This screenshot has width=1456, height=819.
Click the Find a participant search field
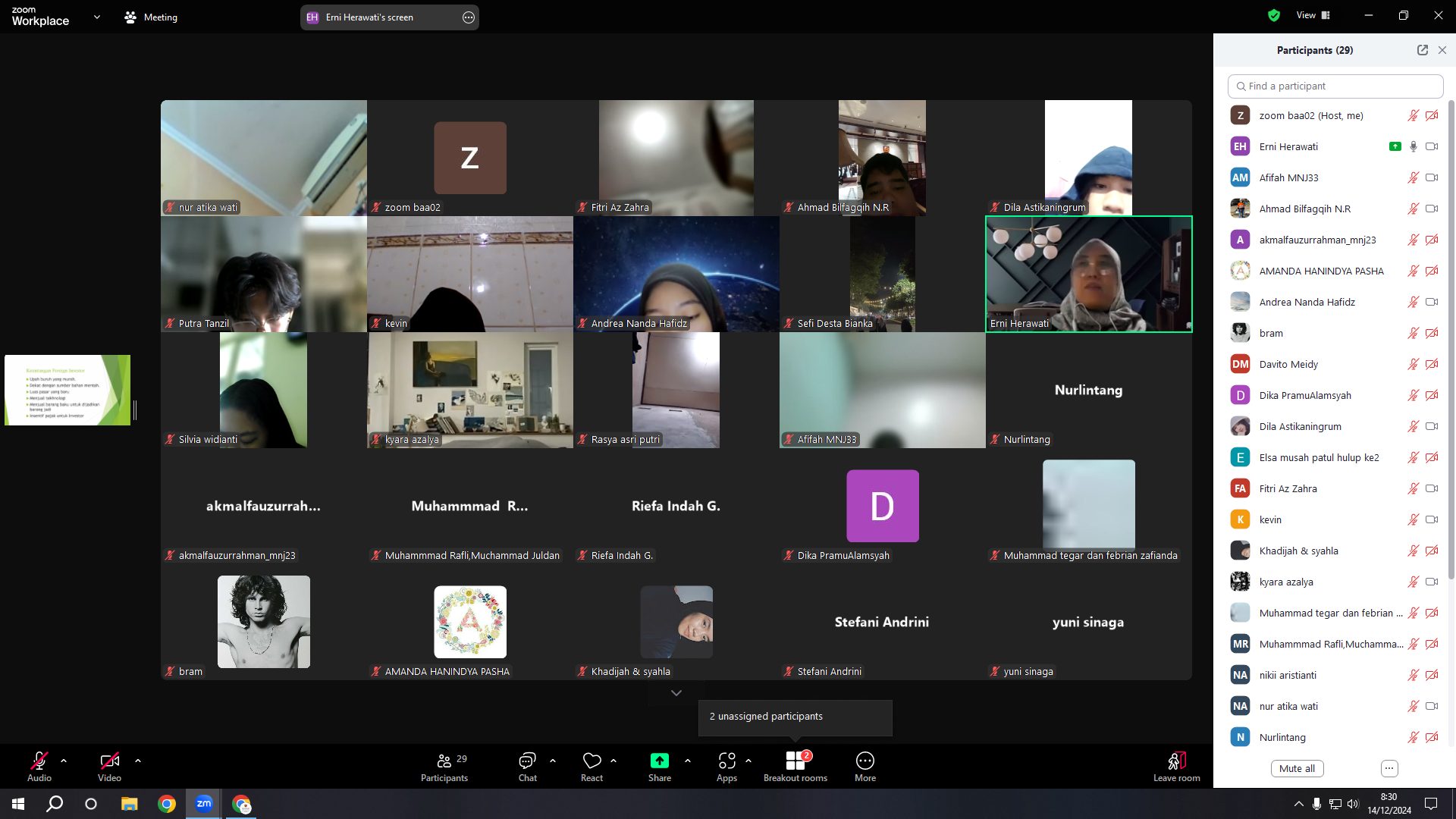point(1335,86)
